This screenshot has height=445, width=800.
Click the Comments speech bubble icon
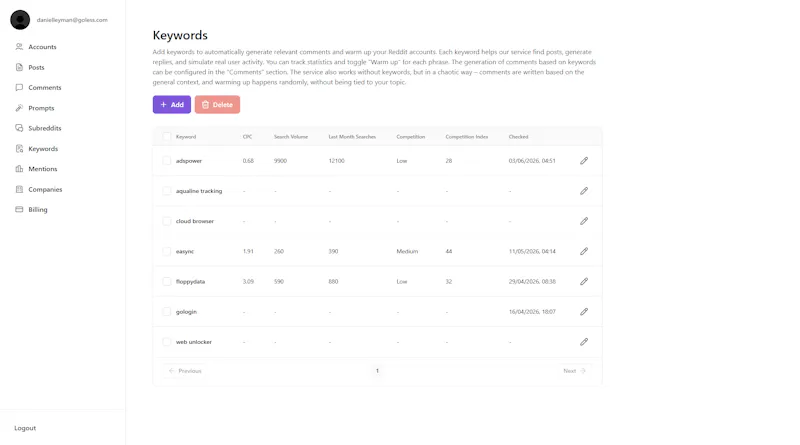[x=19, y=87]
